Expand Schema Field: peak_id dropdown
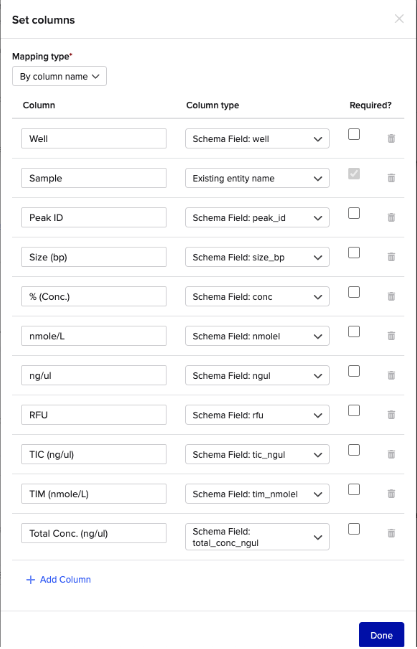The image size is (417, 649). click(x=257, y=218)
